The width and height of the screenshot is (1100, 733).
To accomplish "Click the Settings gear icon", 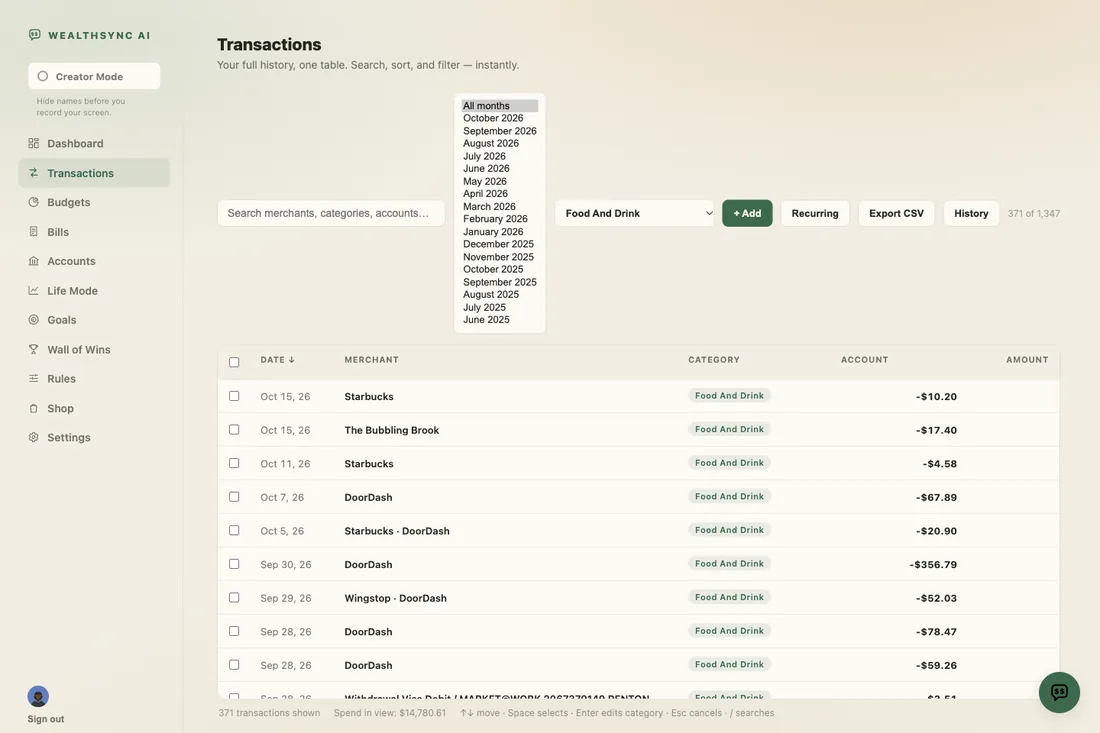I will [33, 437].
